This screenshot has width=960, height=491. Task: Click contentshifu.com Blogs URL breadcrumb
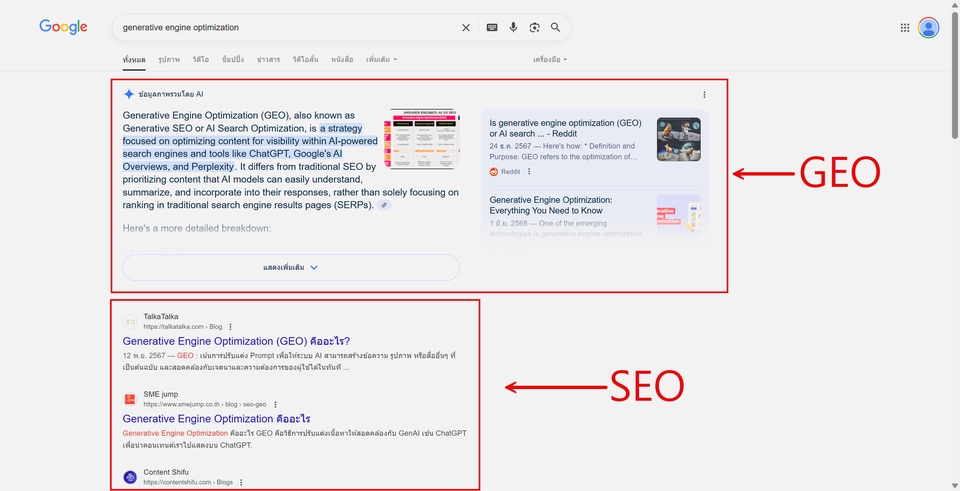(189, 482)
